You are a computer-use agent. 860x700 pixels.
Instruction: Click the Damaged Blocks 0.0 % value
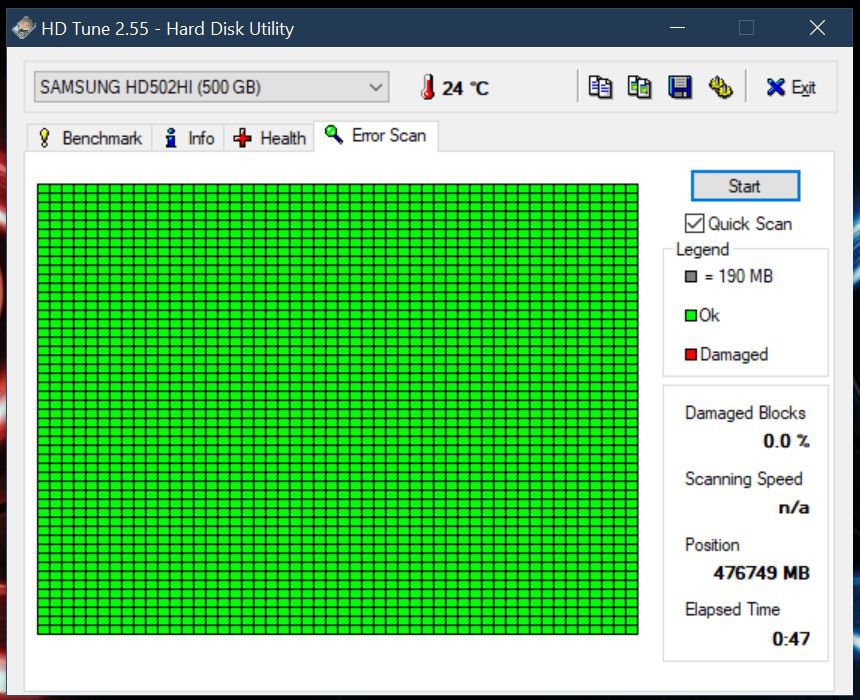tap(786, 441)
